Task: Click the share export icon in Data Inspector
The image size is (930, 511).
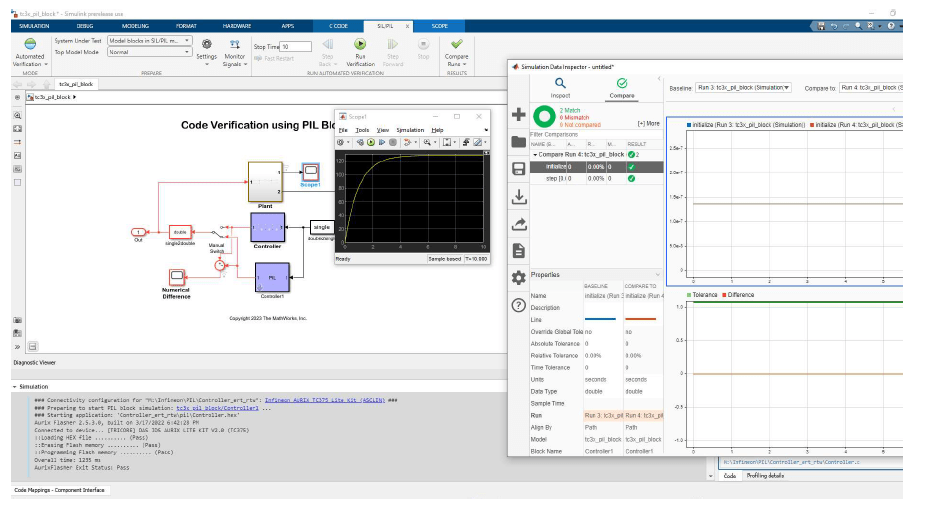Action: point(518,224)
